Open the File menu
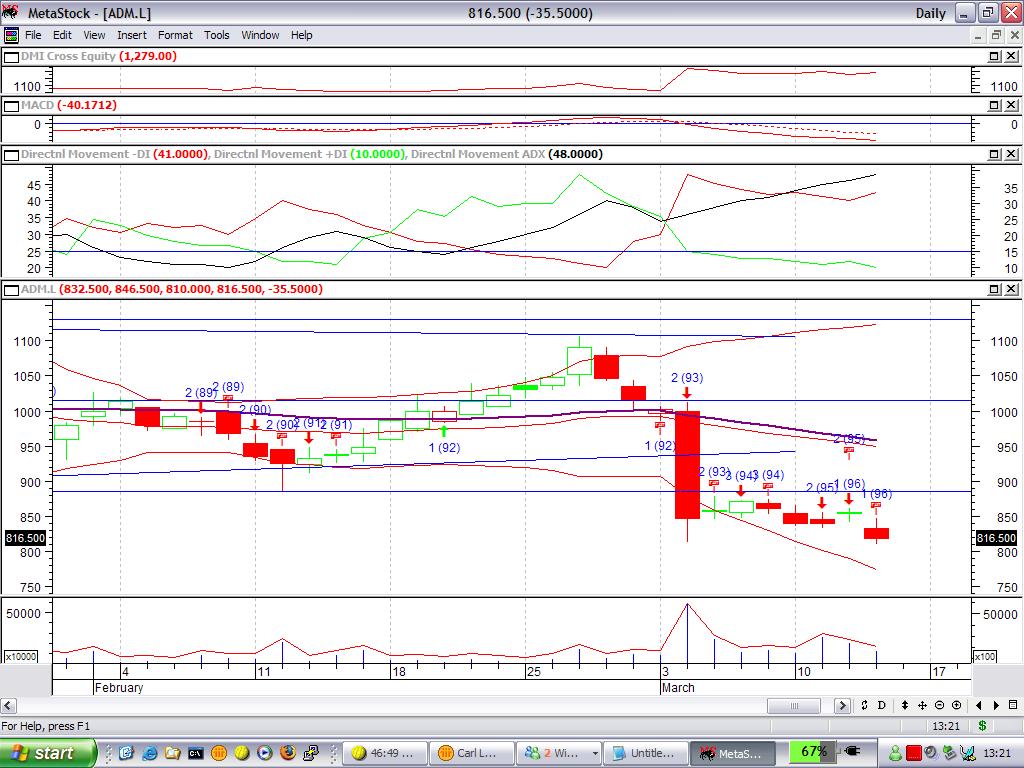Screen dimensions: 1024x768 tap(33, 35)
